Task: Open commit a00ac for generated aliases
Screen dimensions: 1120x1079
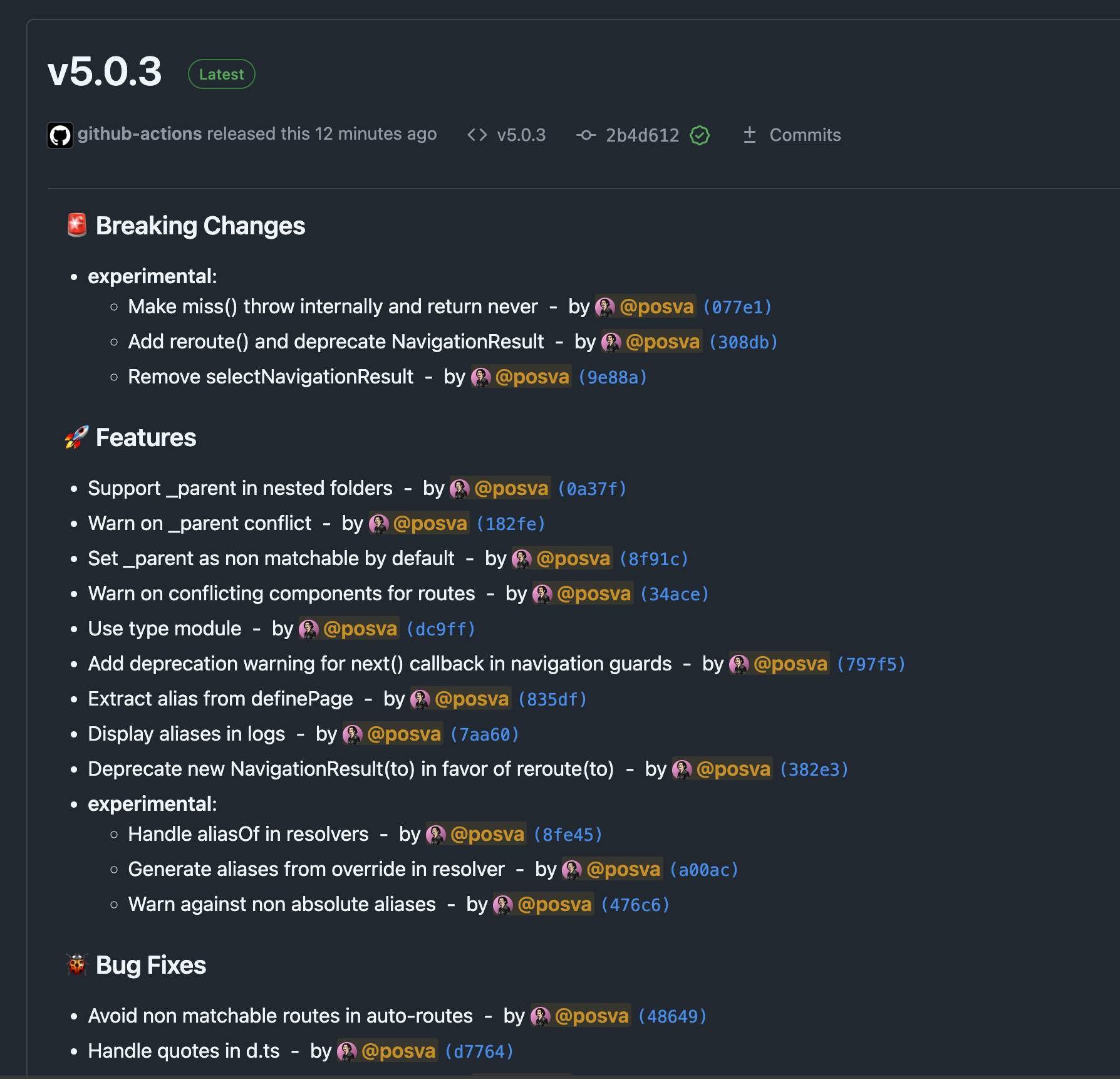Action: coord(704,870)
